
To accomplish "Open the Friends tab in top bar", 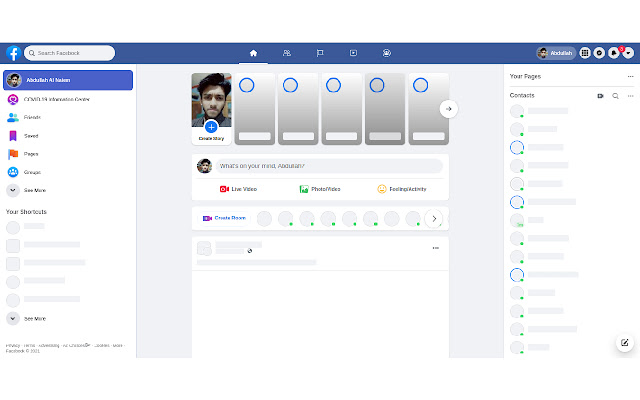I will [x=287, y=53].
